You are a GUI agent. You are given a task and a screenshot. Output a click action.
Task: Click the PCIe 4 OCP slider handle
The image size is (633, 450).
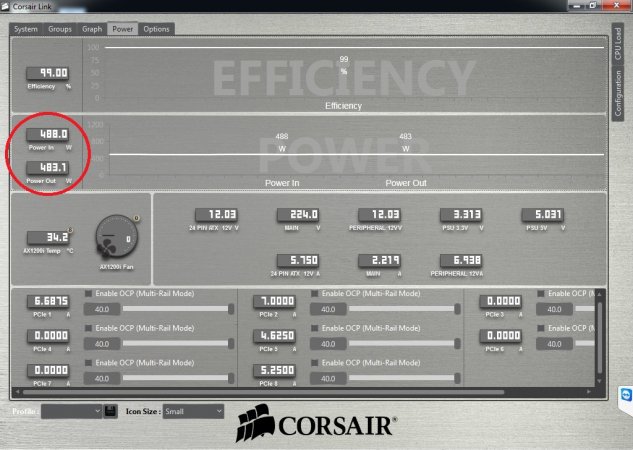(x=231, y=343)
